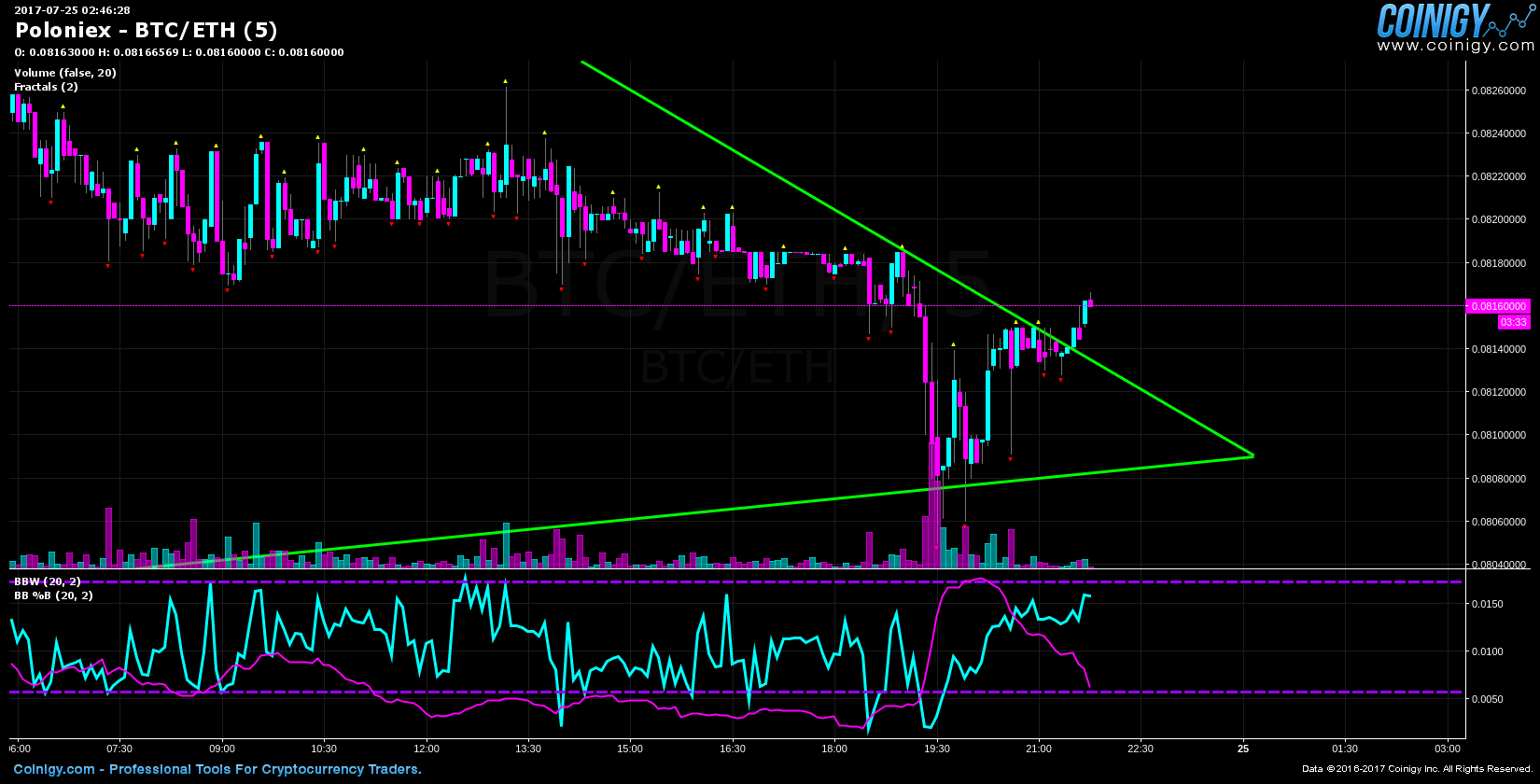The width and height of the screenshot is (1540, 784).
Task: Click the 01:30 time axis label
Action: 1345,749
